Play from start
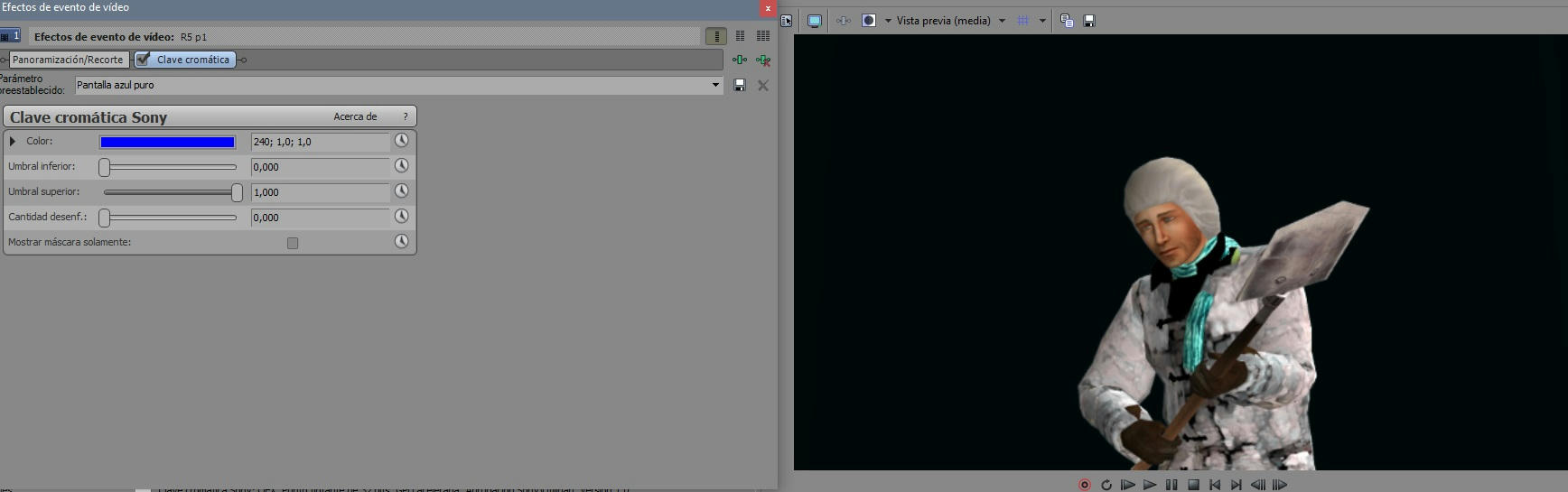 pyautogui.click(x=1127, y=485)
